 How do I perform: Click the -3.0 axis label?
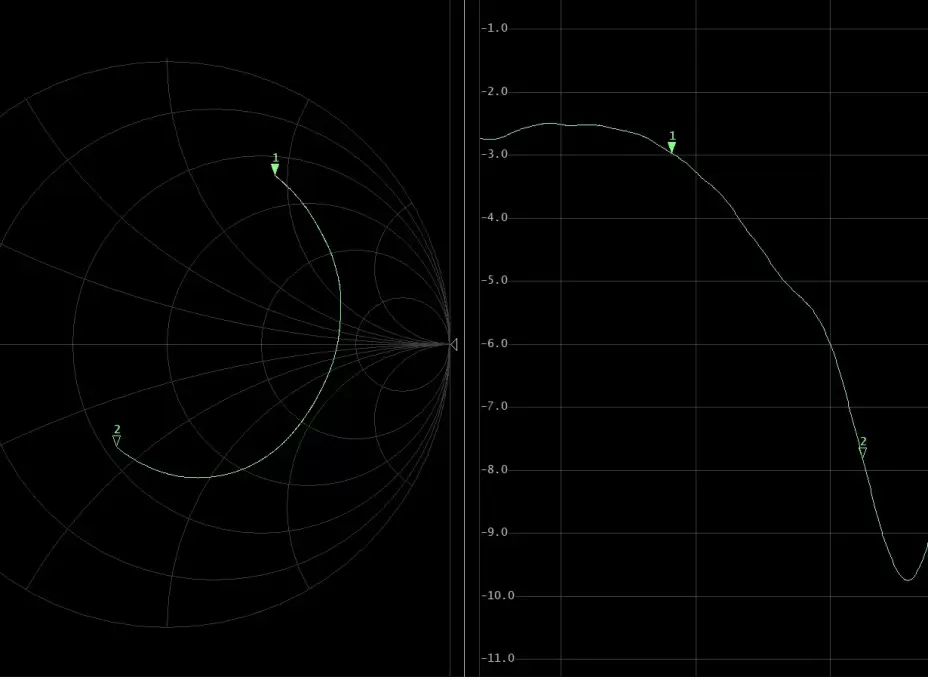(x=494, y=154)
